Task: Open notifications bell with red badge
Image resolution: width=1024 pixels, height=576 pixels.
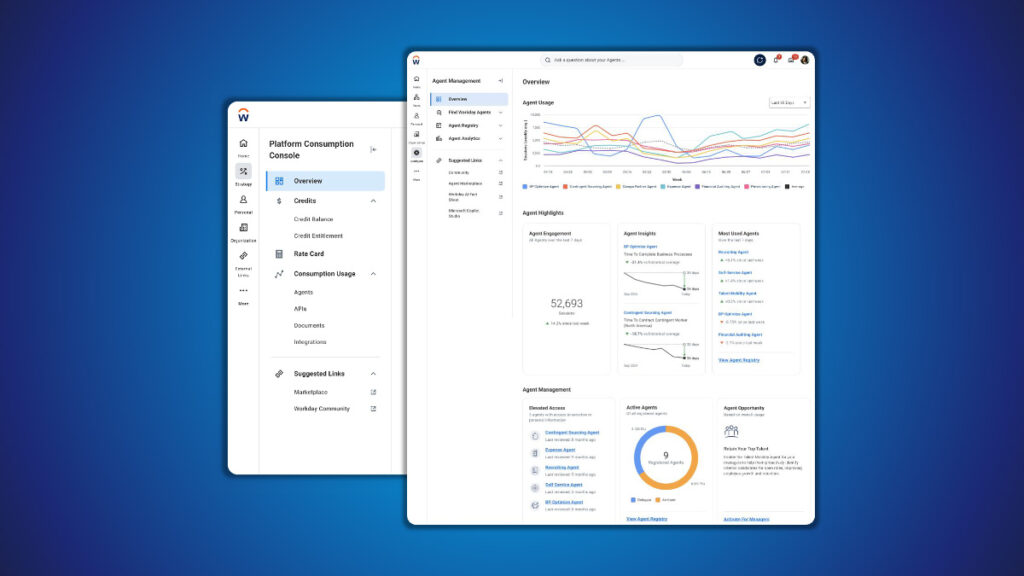Action: click(x=776, y=59)
